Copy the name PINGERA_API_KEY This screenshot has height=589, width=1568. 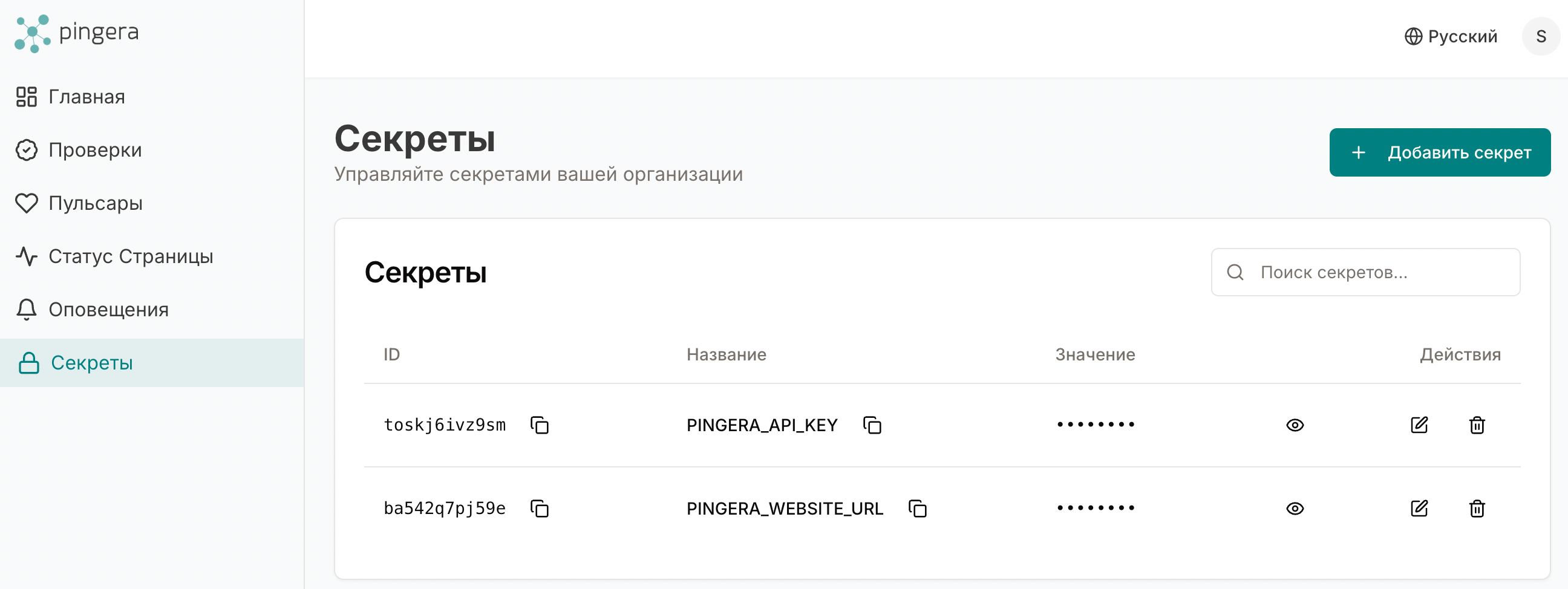[872, 425]
